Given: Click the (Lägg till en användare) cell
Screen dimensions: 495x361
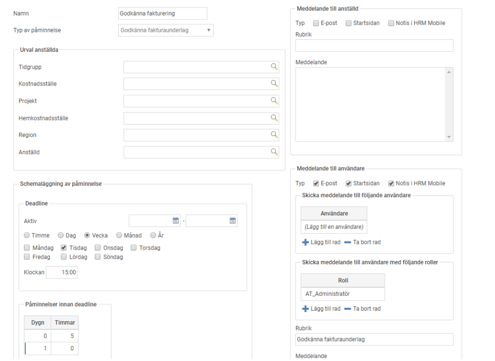Looking at the screenshot, I should [x=334, y=227].
